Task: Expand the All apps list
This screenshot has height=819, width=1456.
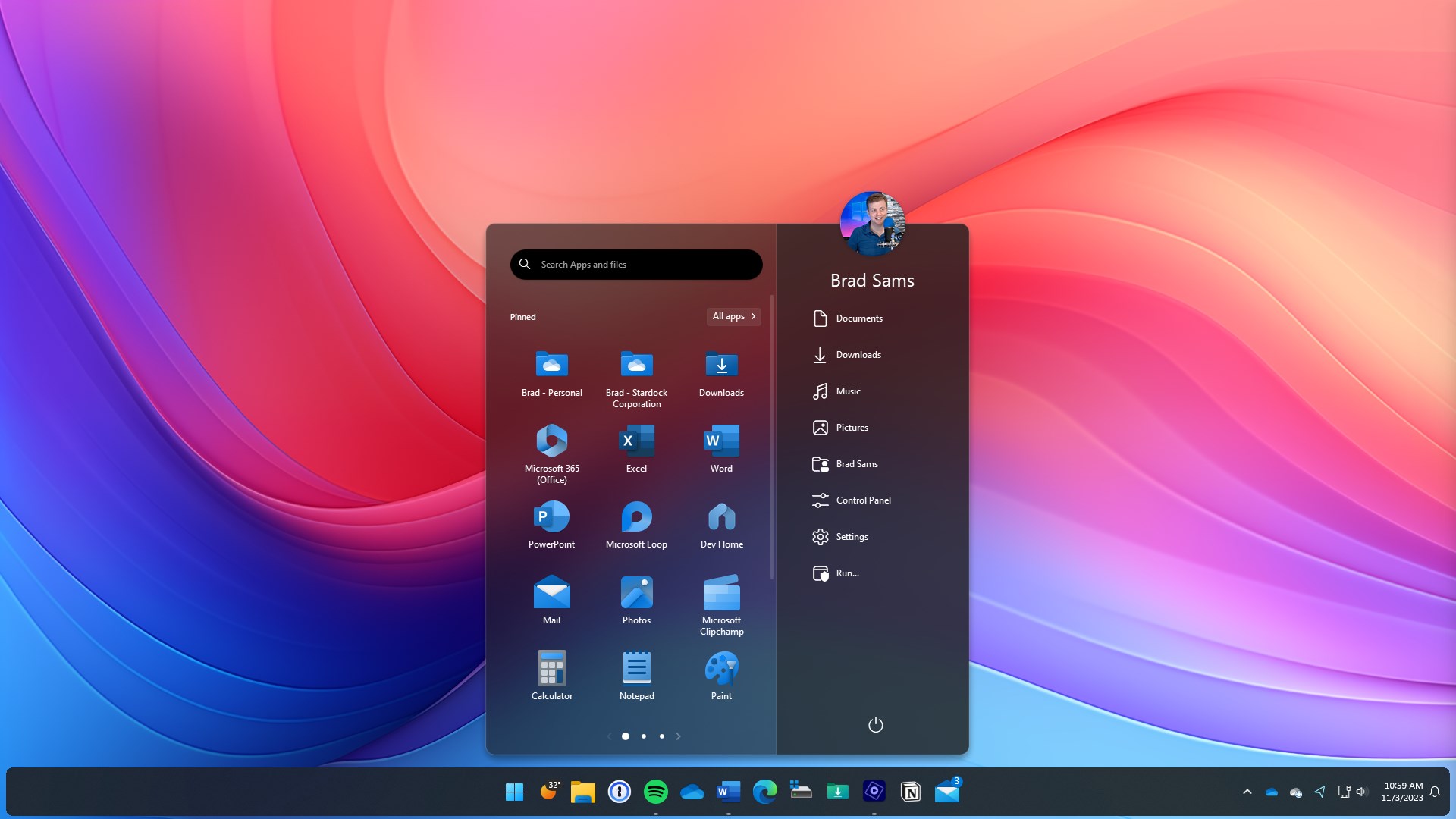Action: tap(733, 316)
